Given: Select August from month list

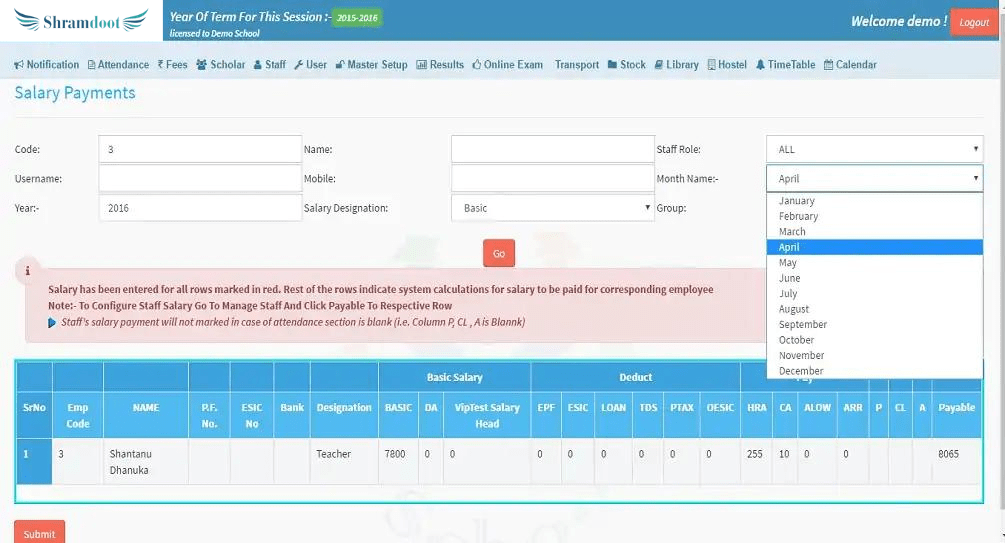Looking at the screenshot, I should (794, 309).
